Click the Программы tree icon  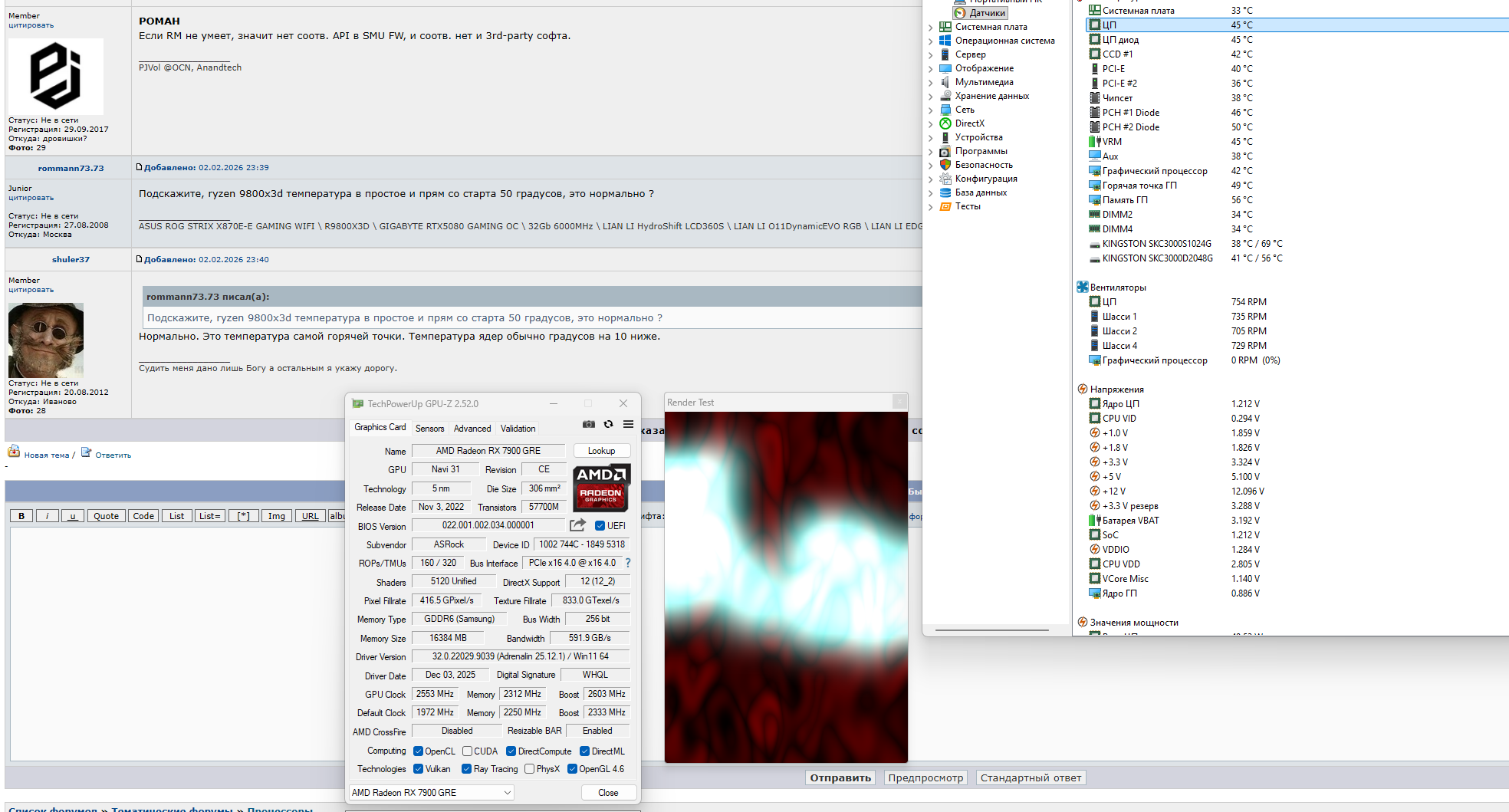click(x=945, y=151)
